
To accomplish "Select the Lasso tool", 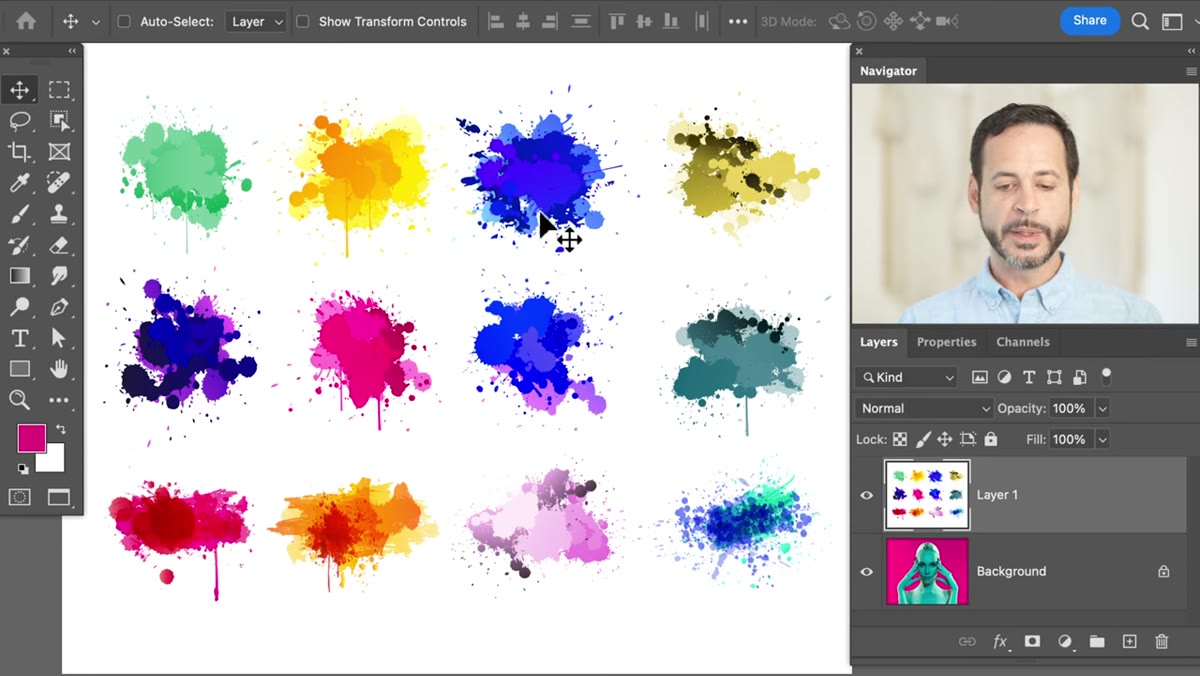I will coord(19,121).
